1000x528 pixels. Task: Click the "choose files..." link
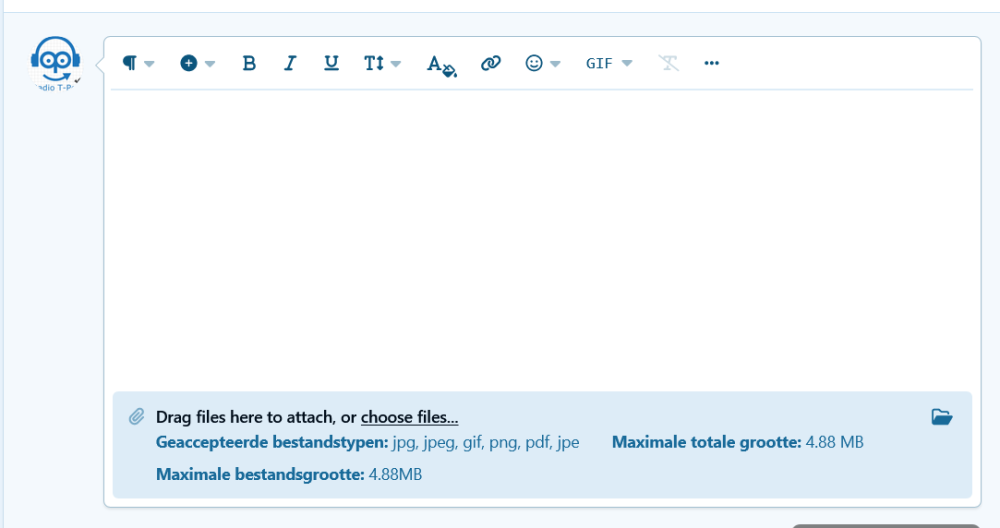pos(409,417)
